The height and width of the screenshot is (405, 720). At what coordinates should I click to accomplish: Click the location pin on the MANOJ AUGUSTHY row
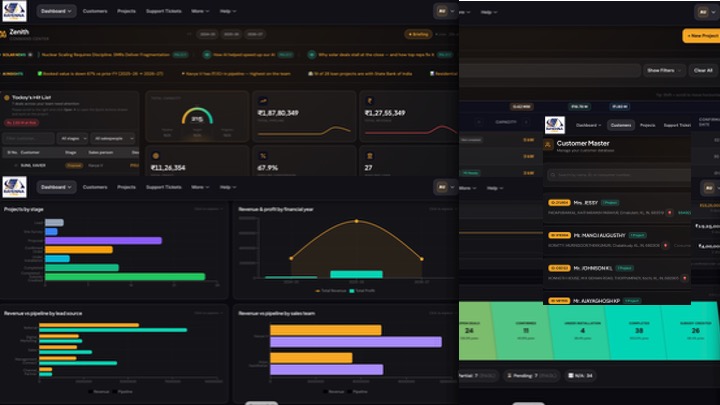pos(665,245)
